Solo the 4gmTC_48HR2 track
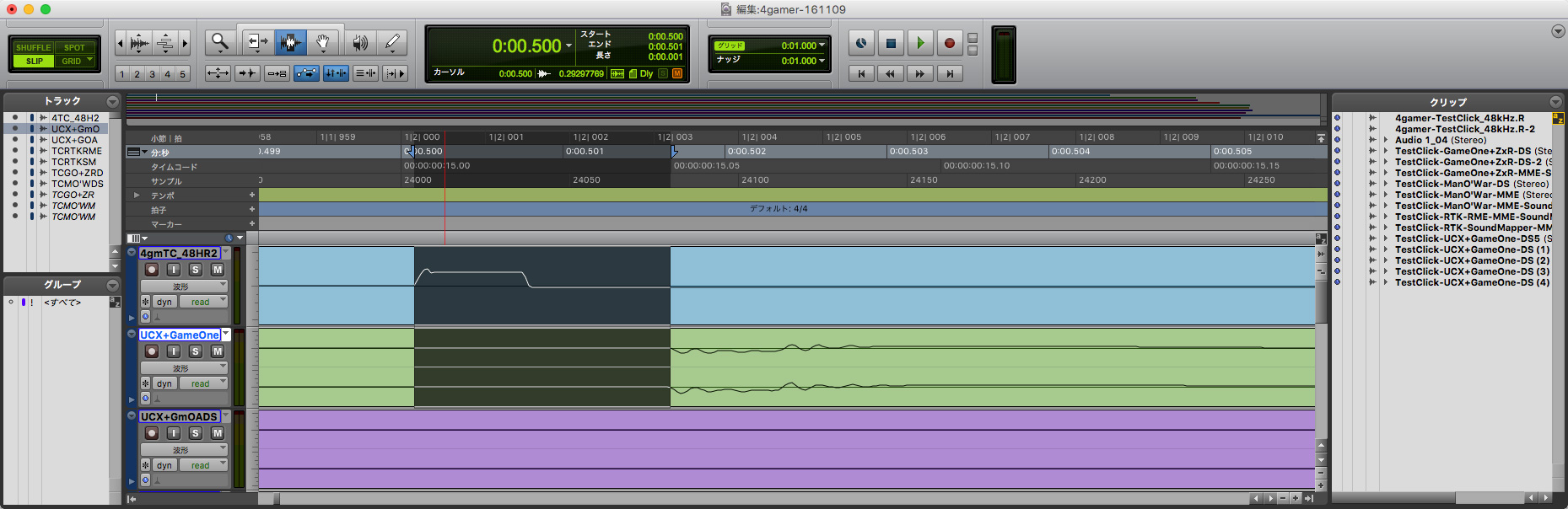Screen dimensions: 1568x509 196,270
